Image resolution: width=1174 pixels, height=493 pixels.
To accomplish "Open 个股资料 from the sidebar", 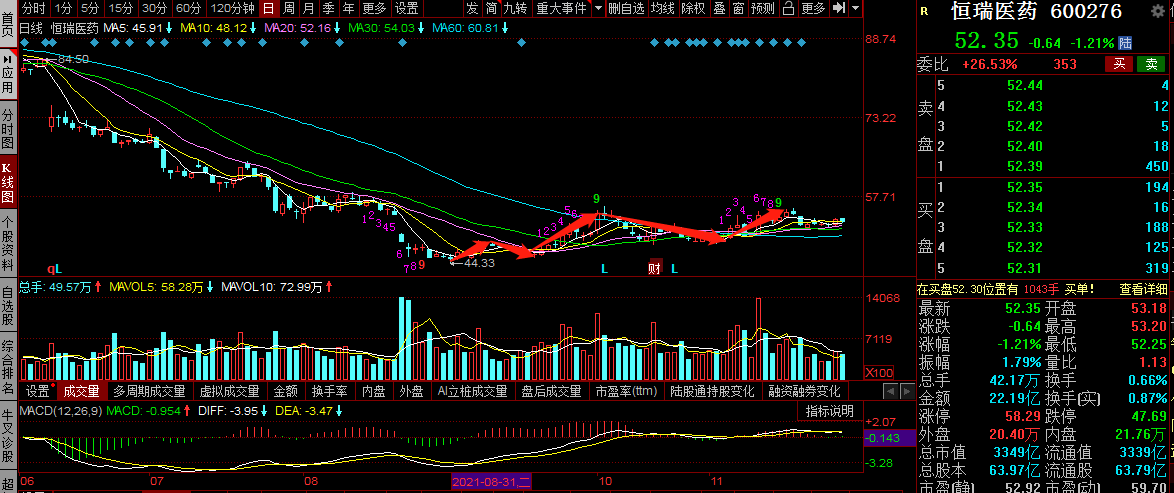I will [7, 246].
